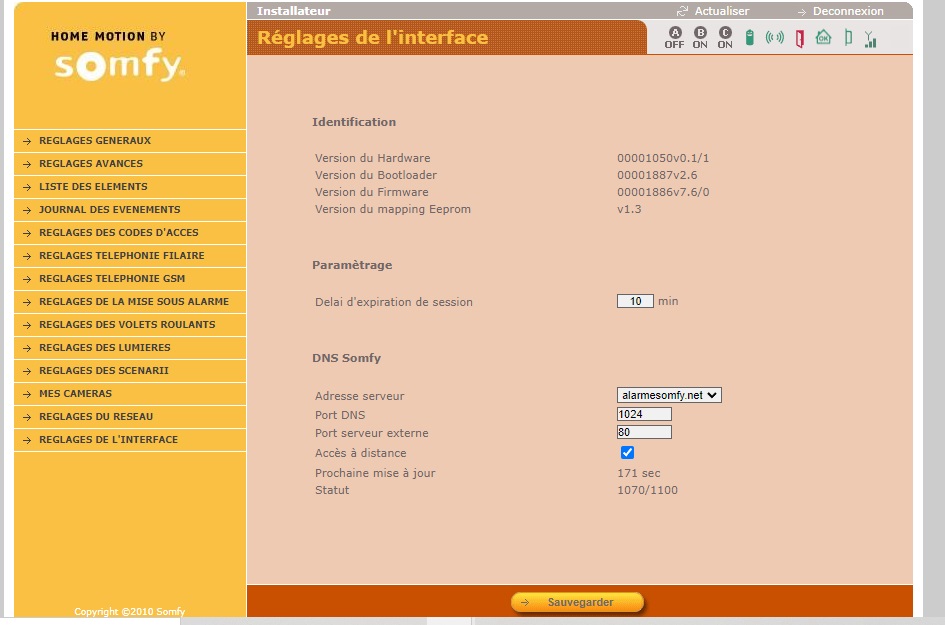Click the Copyright ©2010 Somfy text
945x625 pixels.
tap(130, 611)
